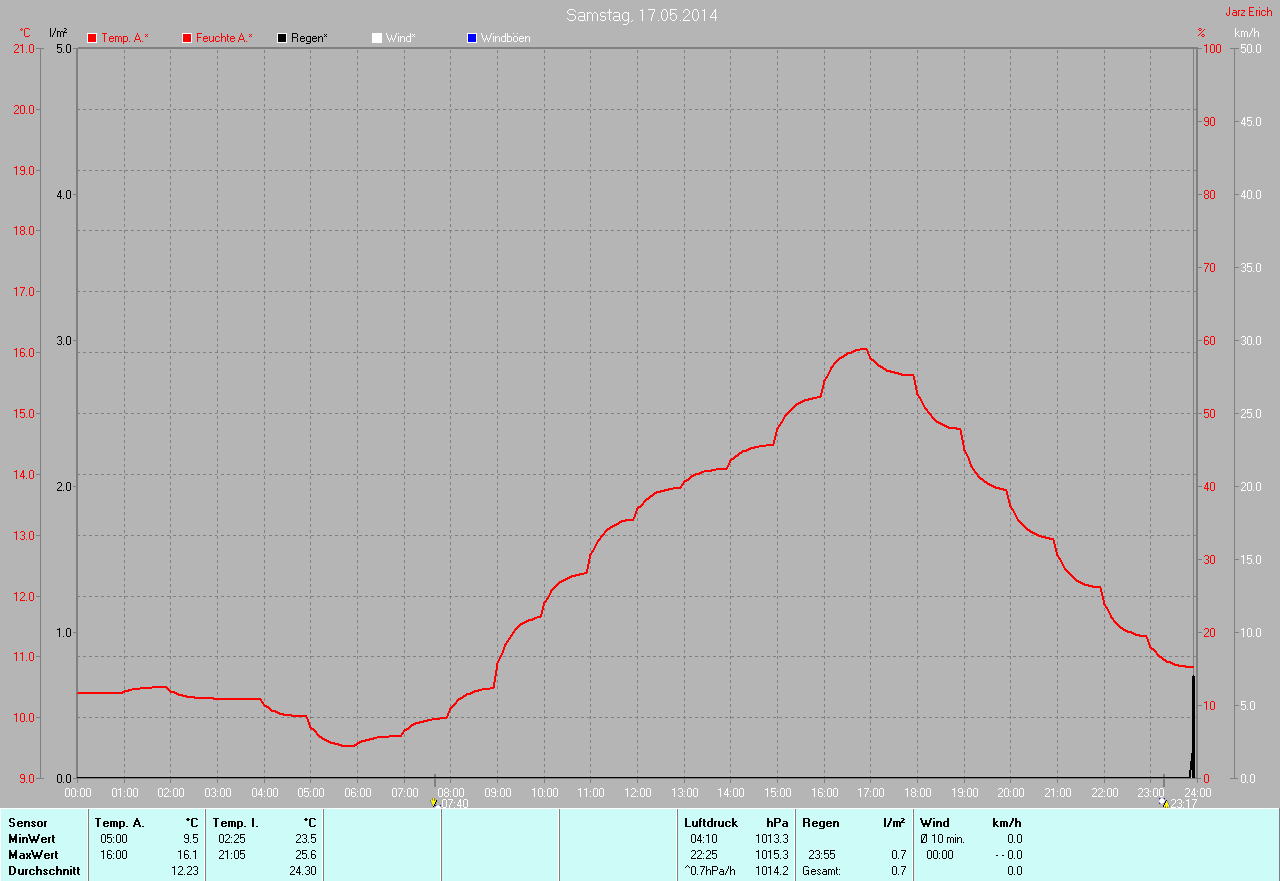Click the 'Temp. A.*' legend label

click(x=125, y=38)
